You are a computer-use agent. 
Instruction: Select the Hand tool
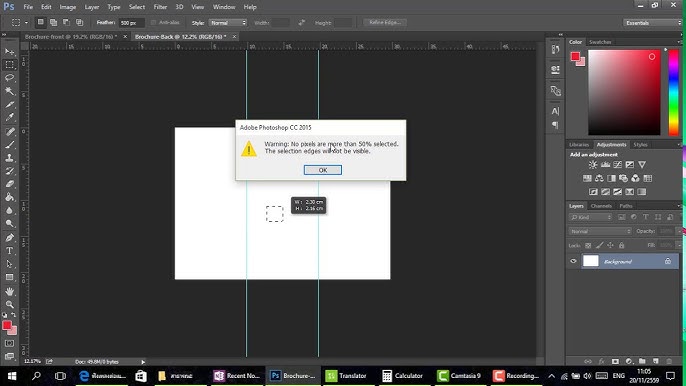click(9, 291)
